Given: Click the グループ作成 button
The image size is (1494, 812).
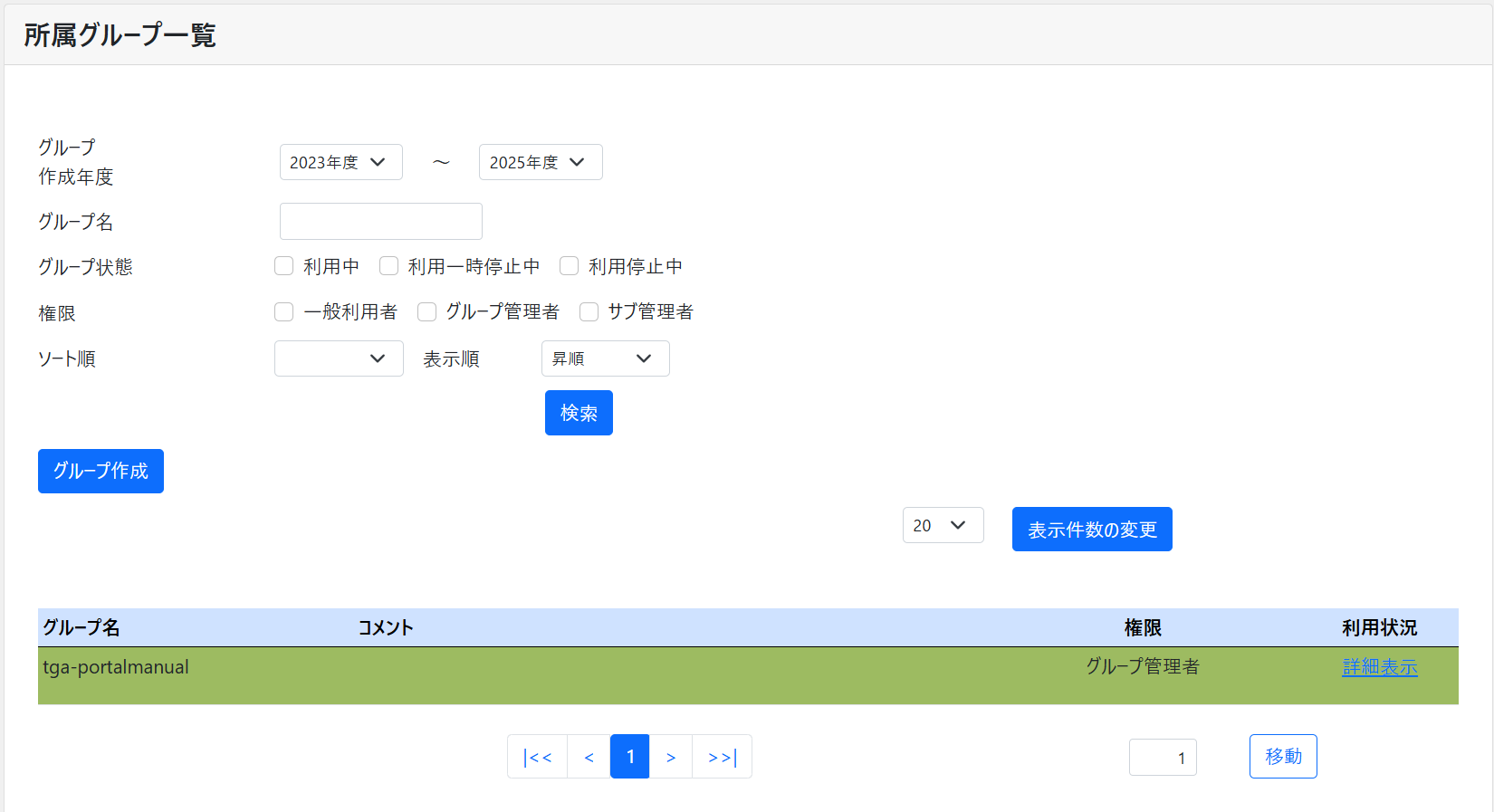Looking at the screenshot, I should [x=101, y=471].
